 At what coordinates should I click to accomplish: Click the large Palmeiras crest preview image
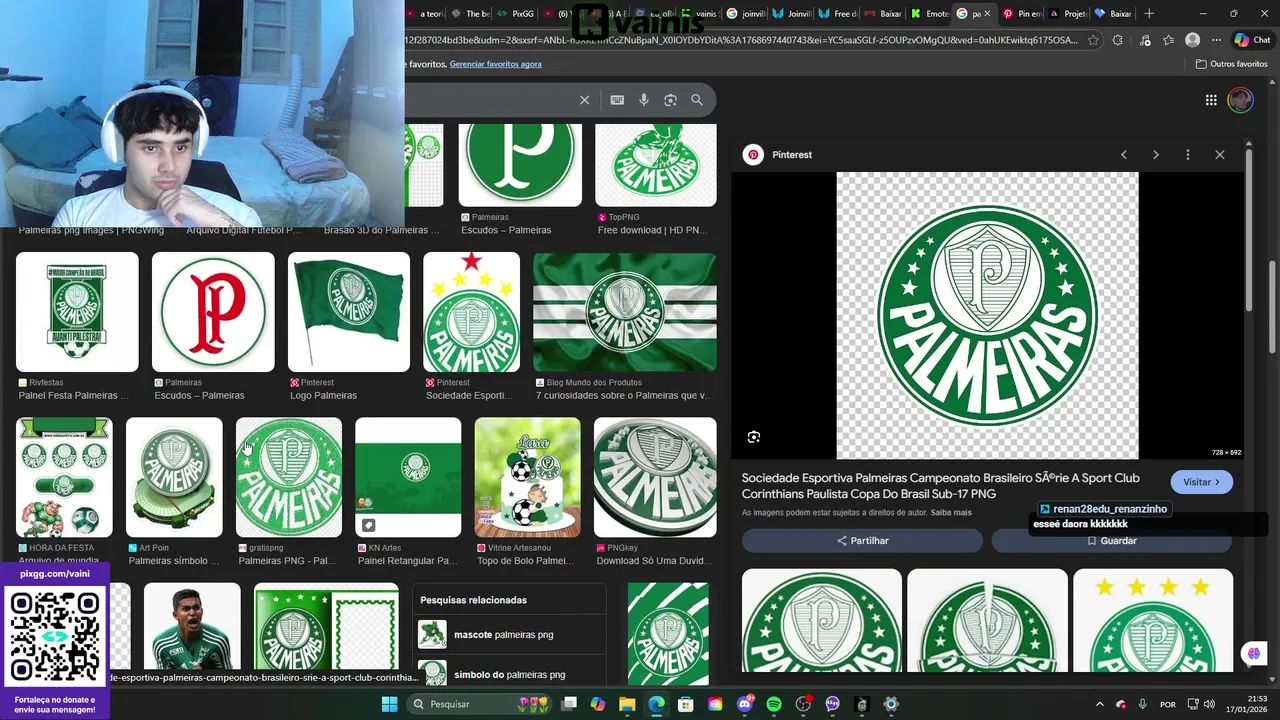tap(987, 316)
